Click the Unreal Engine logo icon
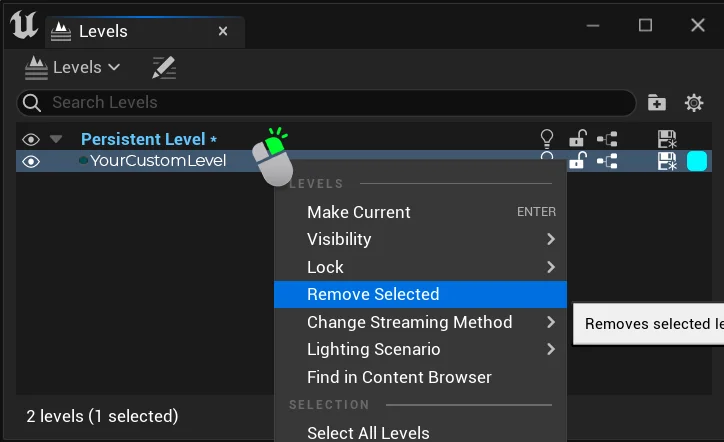Screen dimensions: 724x442 (25, 27)
